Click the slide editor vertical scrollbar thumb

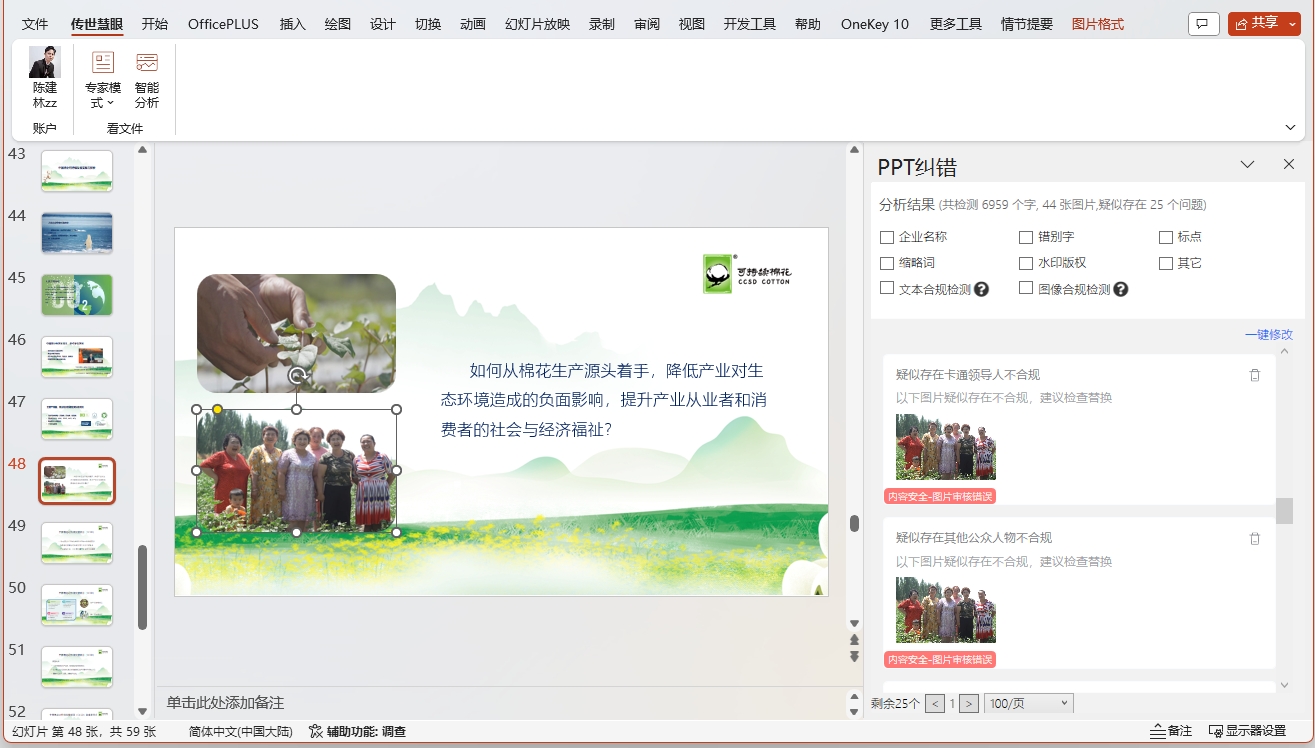[854, 523]
